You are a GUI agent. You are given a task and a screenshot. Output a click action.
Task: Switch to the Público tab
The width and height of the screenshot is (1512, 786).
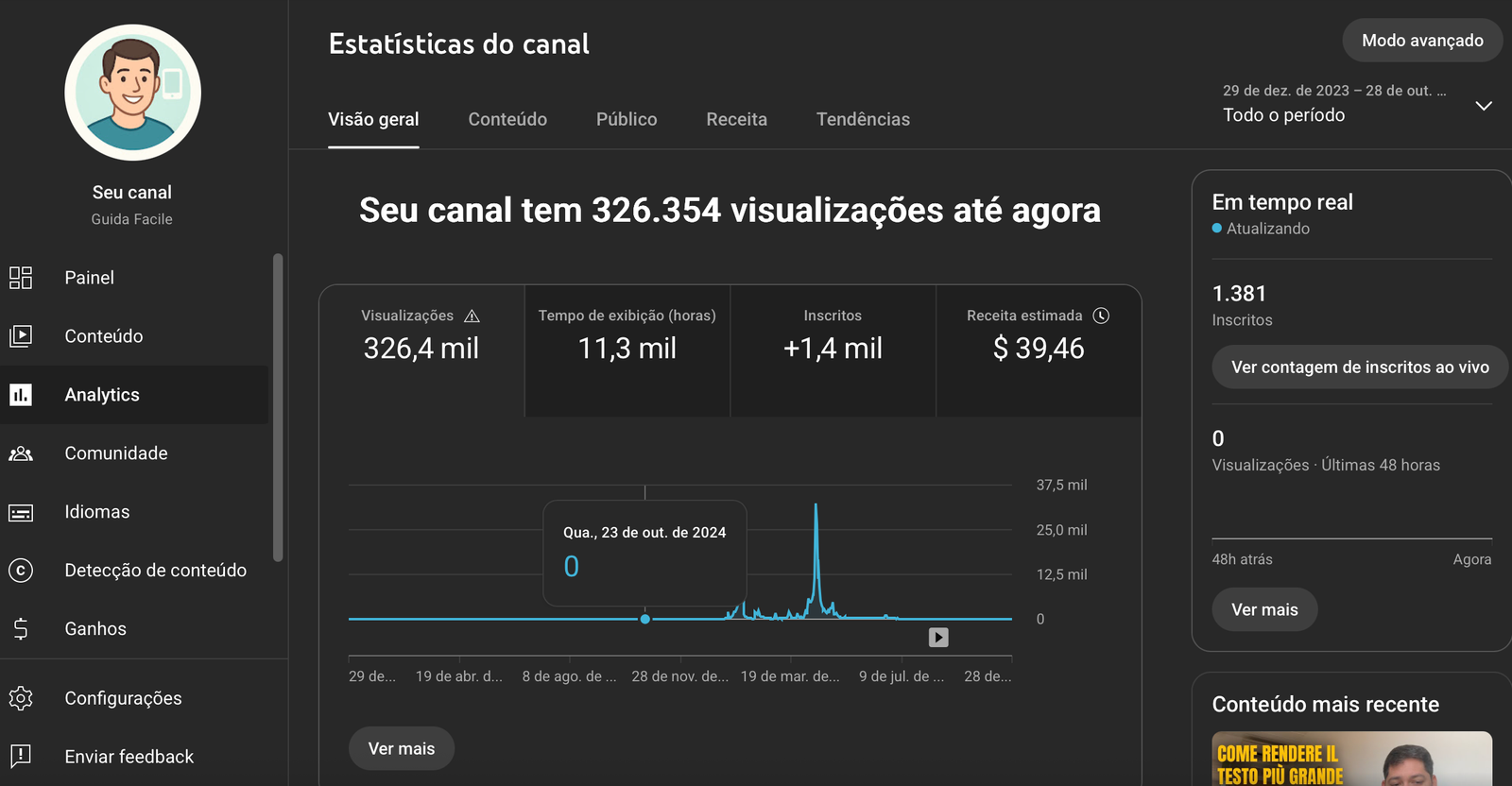(x=627, y=119)
